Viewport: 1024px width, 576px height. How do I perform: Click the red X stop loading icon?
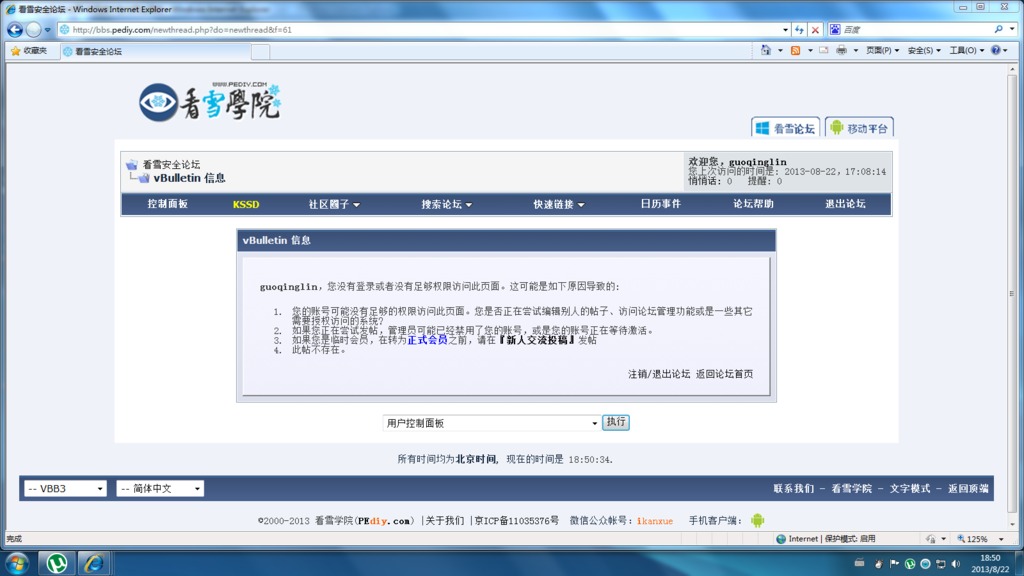click(815, 29)
